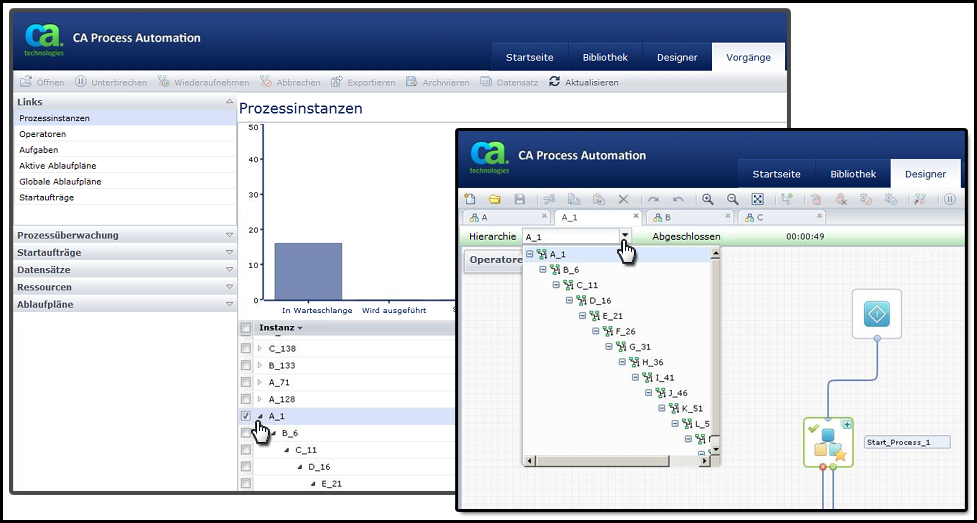Viewport: 977px width, 523px height.
Task: Switch to process tab A
Action: (508, 218)
